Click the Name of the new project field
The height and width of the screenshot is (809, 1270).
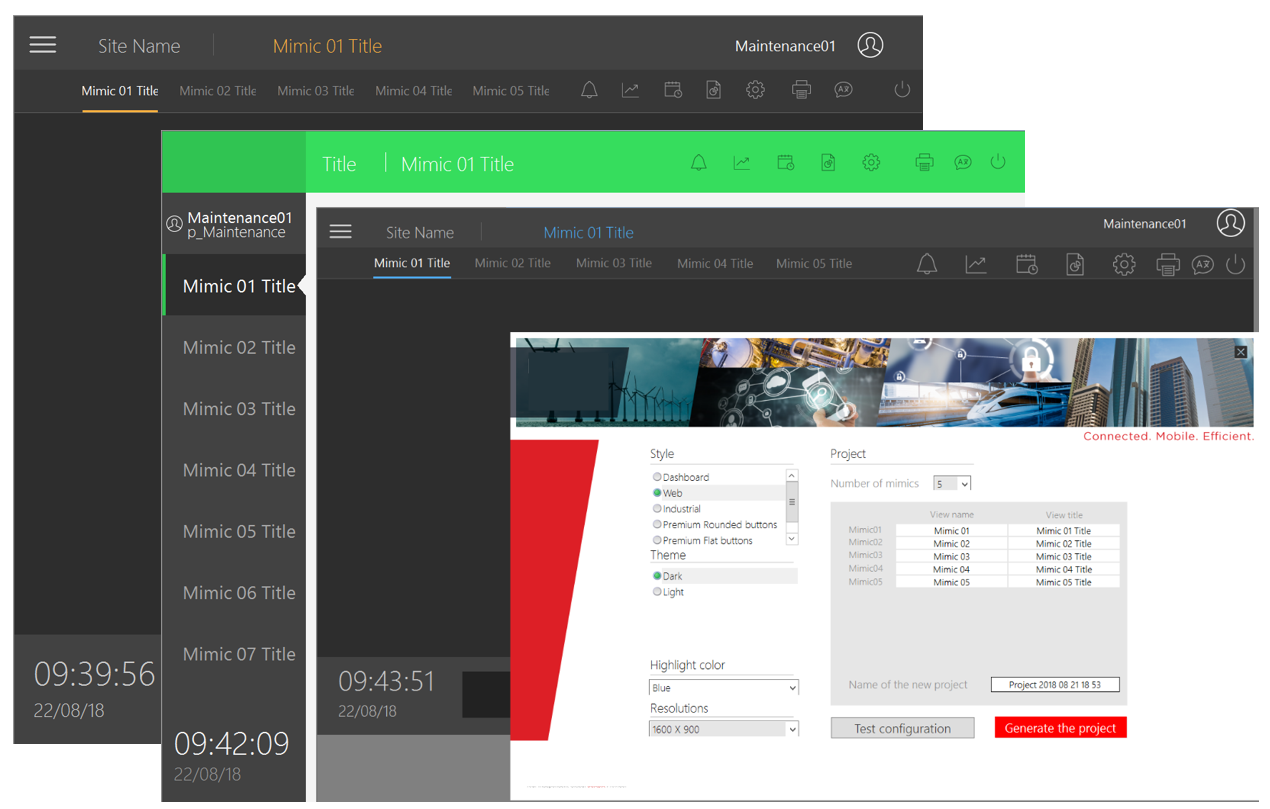pyautogui.click(x=1054, y=685)
